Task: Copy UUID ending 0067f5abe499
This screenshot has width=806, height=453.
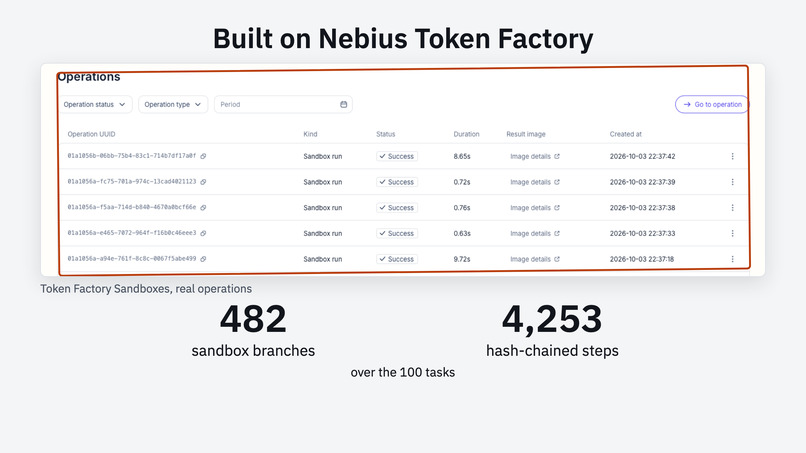Action: pyautogui.click(x=203, y=259)
